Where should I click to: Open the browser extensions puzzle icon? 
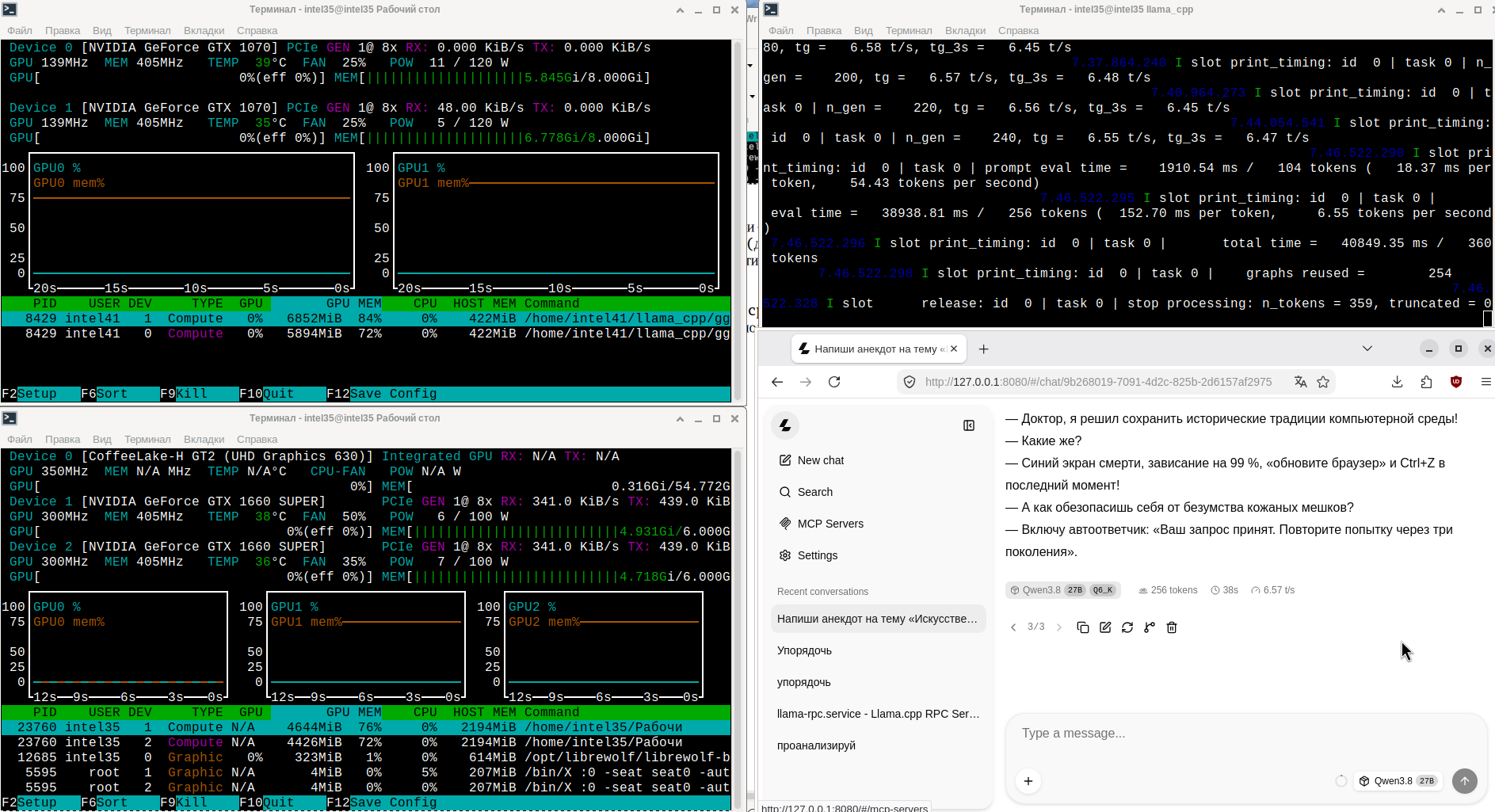point(1427,382)
